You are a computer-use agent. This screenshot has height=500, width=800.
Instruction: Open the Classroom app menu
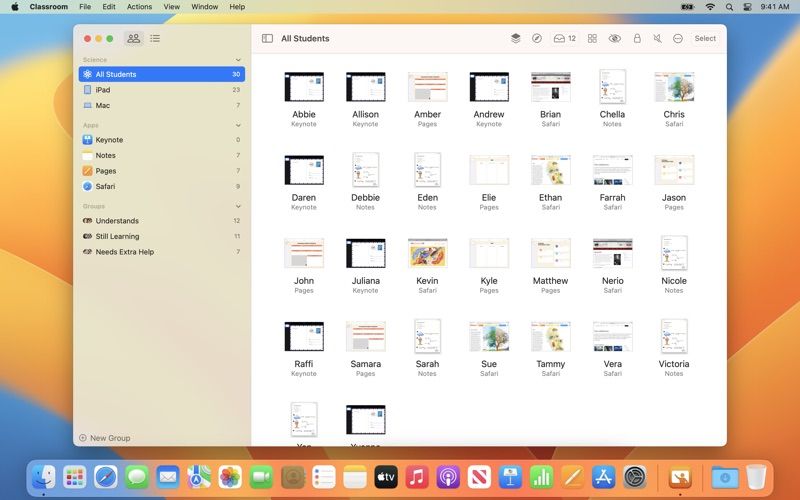click(48, 7)
